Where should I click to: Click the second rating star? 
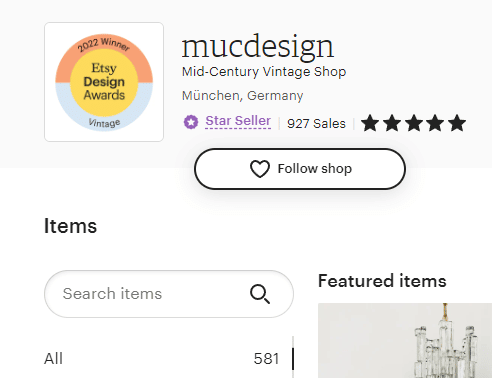392,123
